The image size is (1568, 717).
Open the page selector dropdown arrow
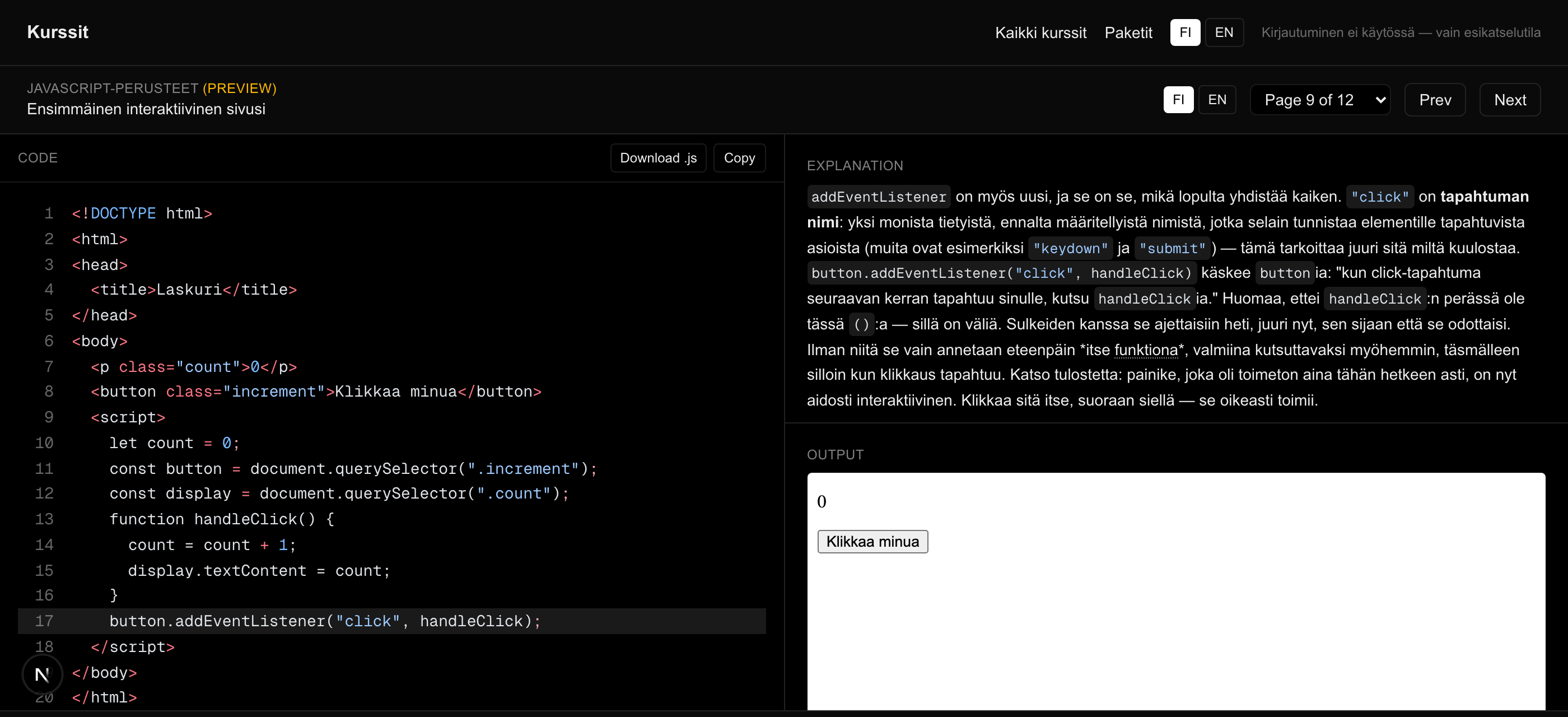[x=1380, y=100]
